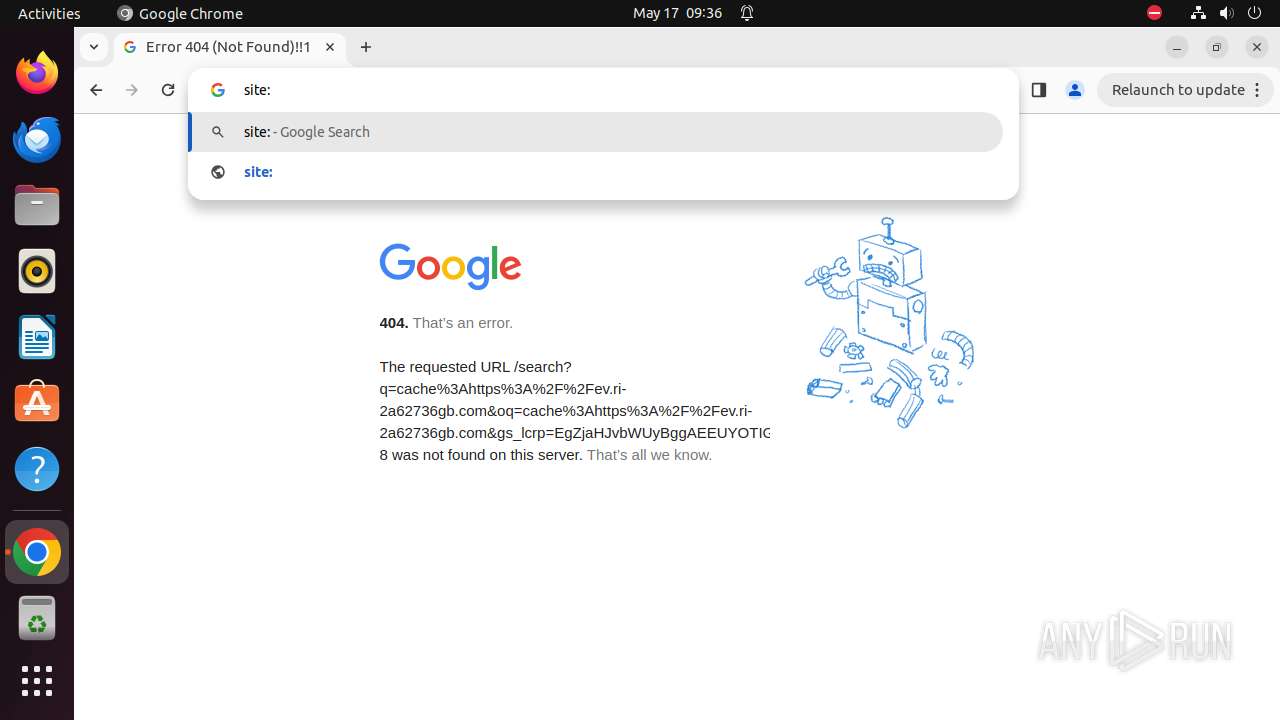This screenshot has width=1280, height=720.
Task: Open the Google Chrome app menu in top bar
Action: pos(180,13)
